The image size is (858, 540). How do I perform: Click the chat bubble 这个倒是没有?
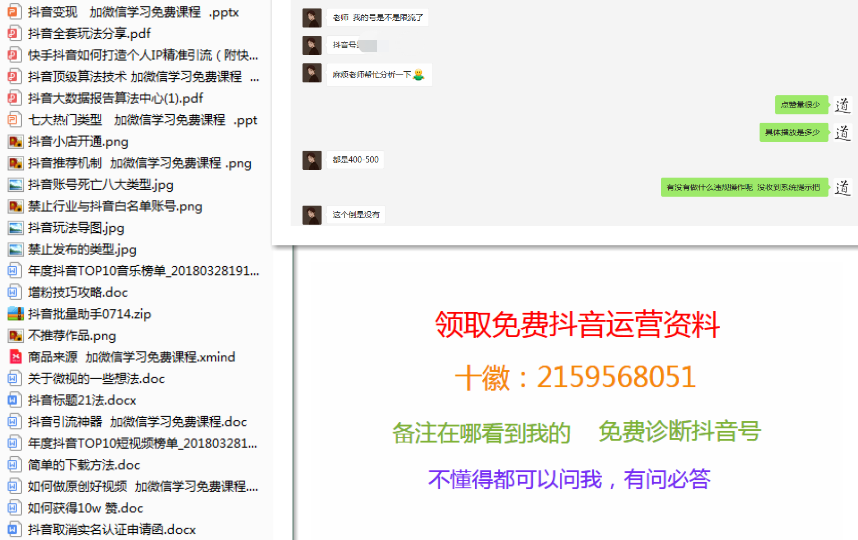click(x=356, y=214)
